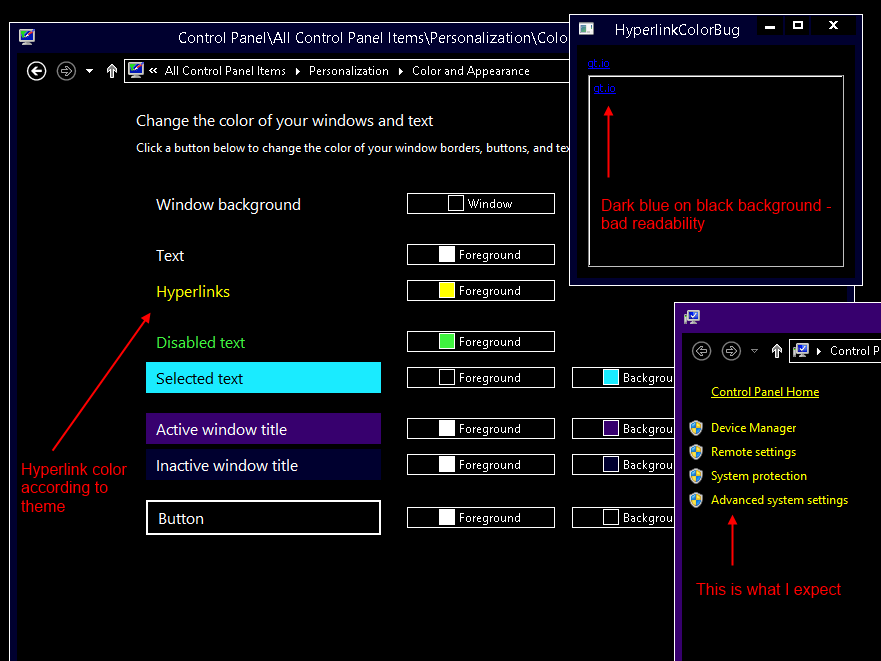Click the Up arrow in the purple window
Image resolution: width=881 pixels, height=661 pixels.
[x=777, y=351]
